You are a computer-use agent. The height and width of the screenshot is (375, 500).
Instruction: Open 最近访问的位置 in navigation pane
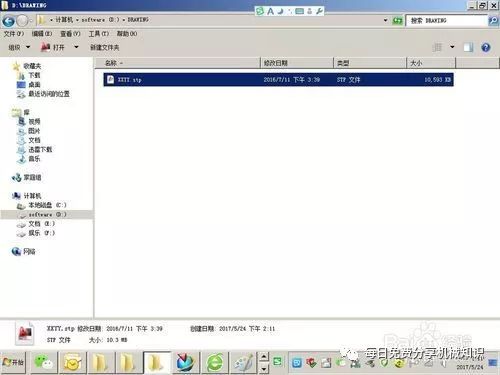[x=49, y=94]
